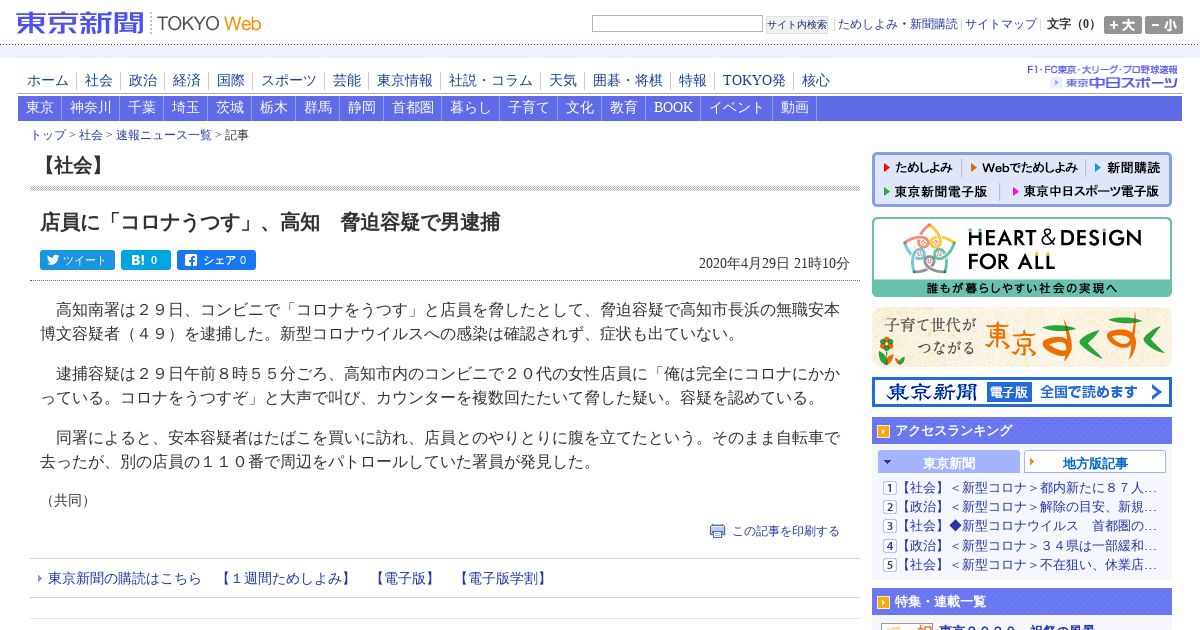Open 【電子版学割】 link below article
The height and width of the screenshot is (630, 1200).
[x=503, y=578]
